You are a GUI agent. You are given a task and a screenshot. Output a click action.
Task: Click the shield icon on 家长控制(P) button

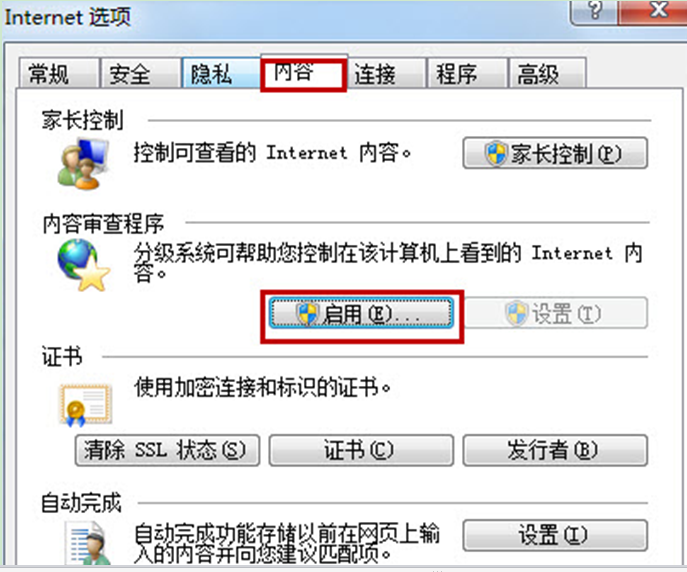(496, 154)
